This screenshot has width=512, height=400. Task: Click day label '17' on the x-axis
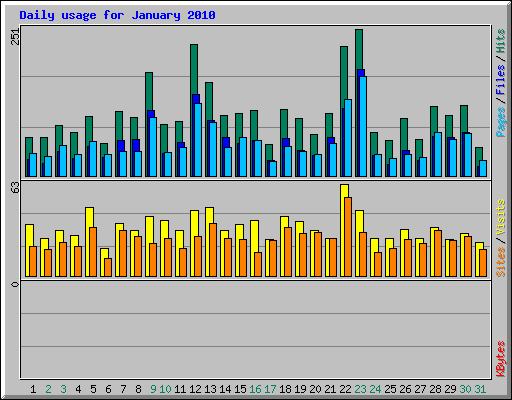point(270,389)
